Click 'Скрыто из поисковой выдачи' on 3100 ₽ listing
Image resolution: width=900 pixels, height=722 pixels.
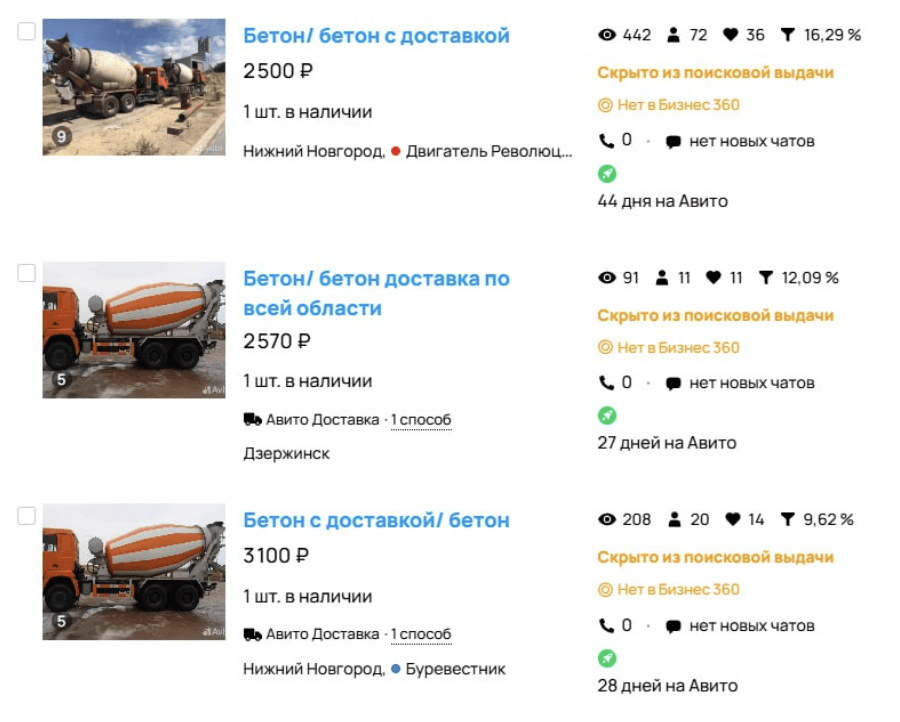coord(715,557)
